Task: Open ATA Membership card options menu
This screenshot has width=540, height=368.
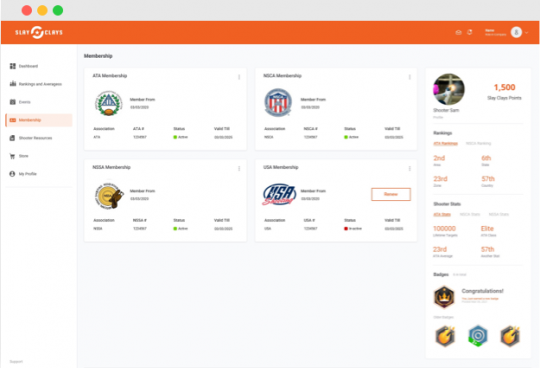Action: 239,77
